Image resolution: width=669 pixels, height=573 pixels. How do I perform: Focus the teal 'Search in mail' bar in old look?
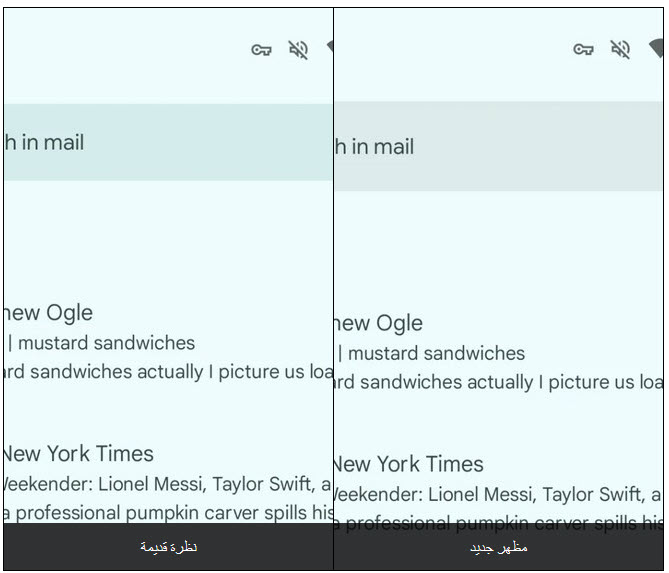pos(168,142)
